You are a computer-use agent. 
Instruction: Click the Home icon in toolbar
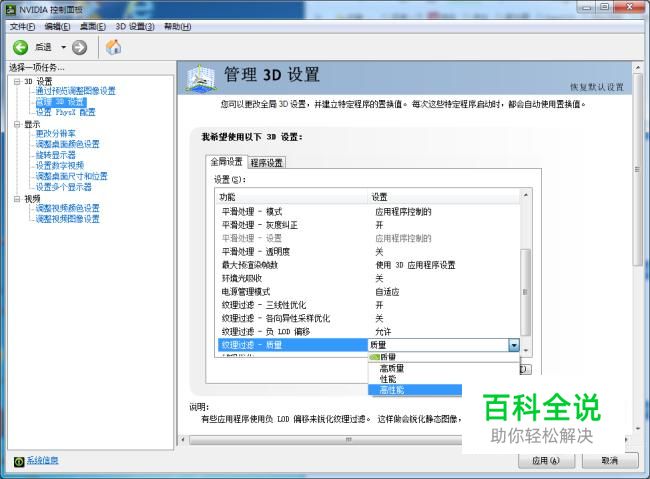pyautogui.click(x=114, y=47)
